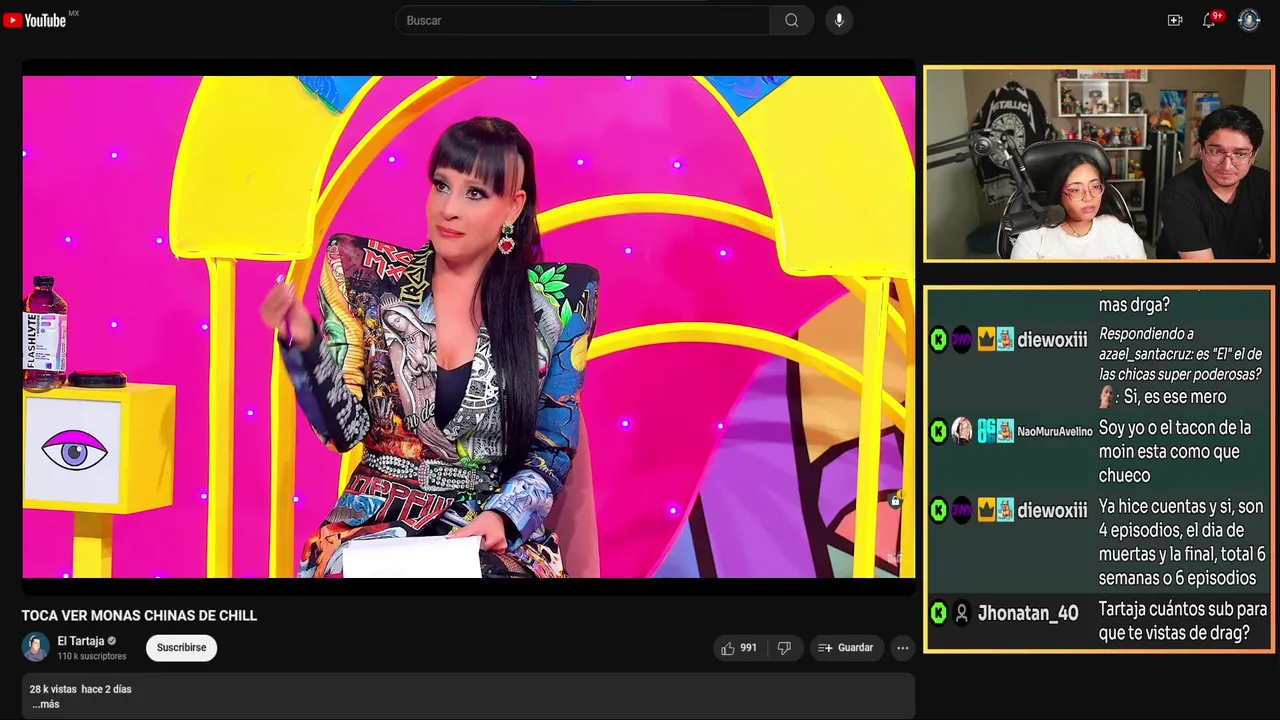The image size is (1280, 720).
Task: Open El Tartaja channel avatar
Action: click(36, 647)
